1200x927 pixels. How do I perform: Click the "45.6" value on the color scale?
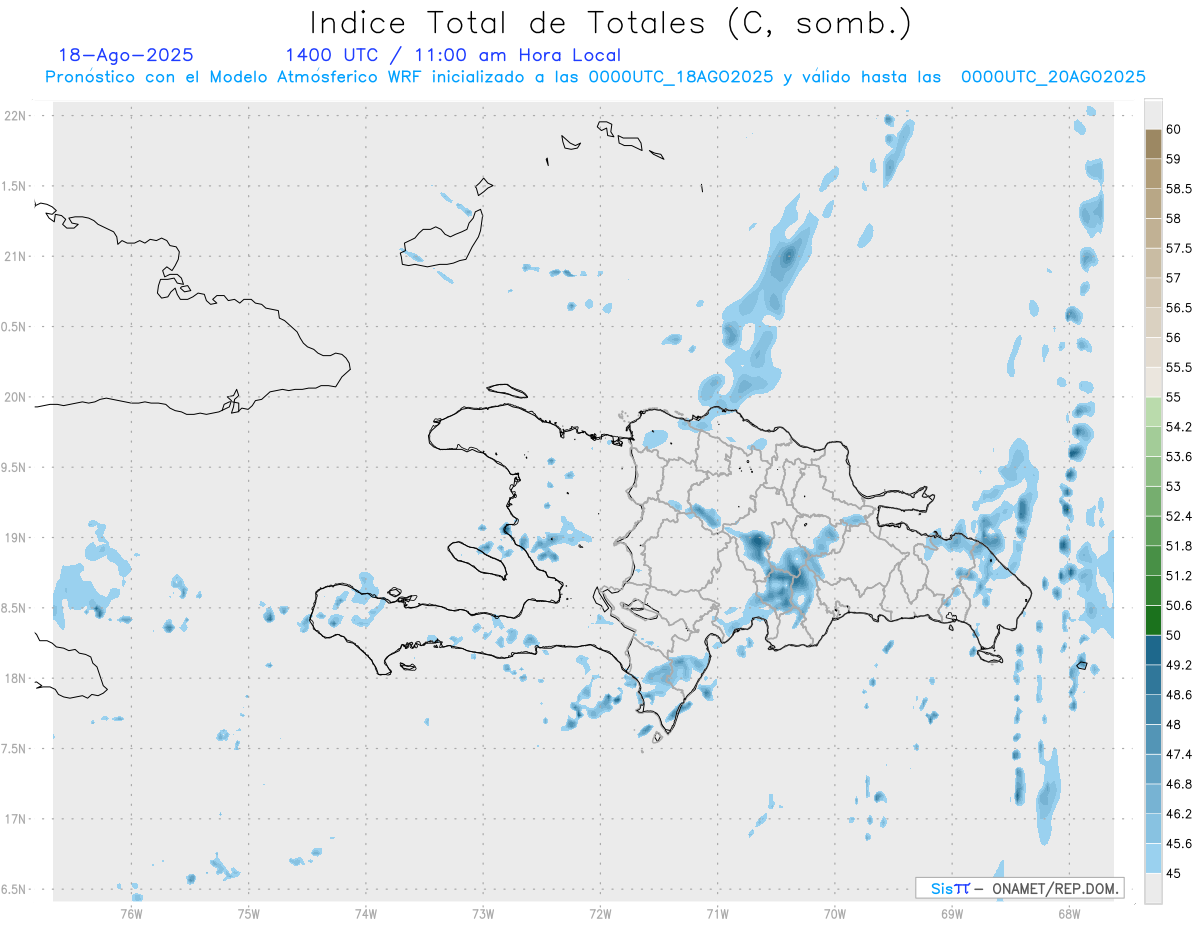coord(1179,844)
